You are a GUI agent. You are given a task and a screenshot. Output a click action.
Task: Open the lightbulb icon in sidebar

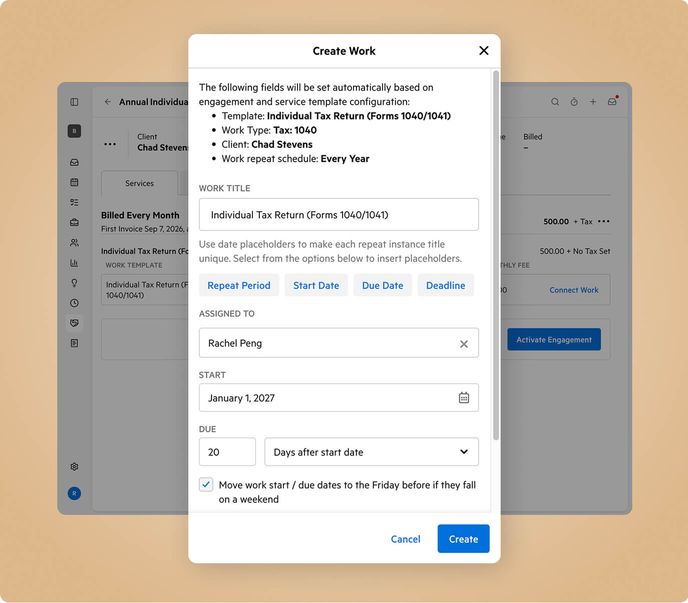click(74, 283)
